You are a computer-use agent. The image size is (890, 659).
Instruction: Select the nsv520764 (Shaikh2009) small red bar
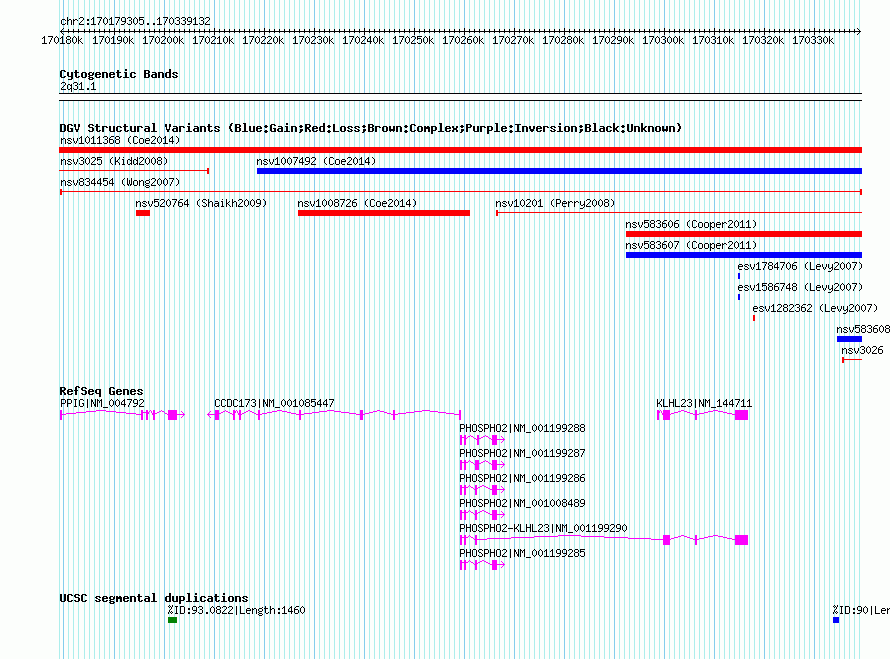point(143,213)
